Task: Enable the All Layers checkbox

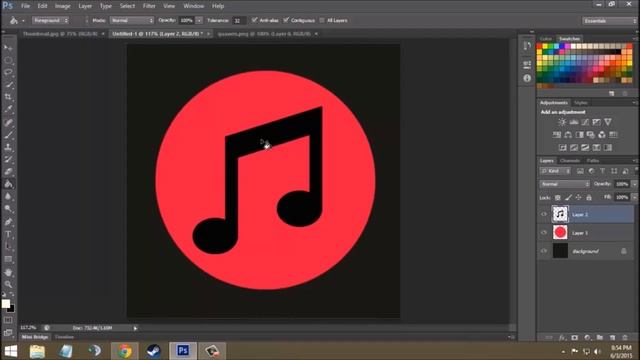Action: [322, 20]
